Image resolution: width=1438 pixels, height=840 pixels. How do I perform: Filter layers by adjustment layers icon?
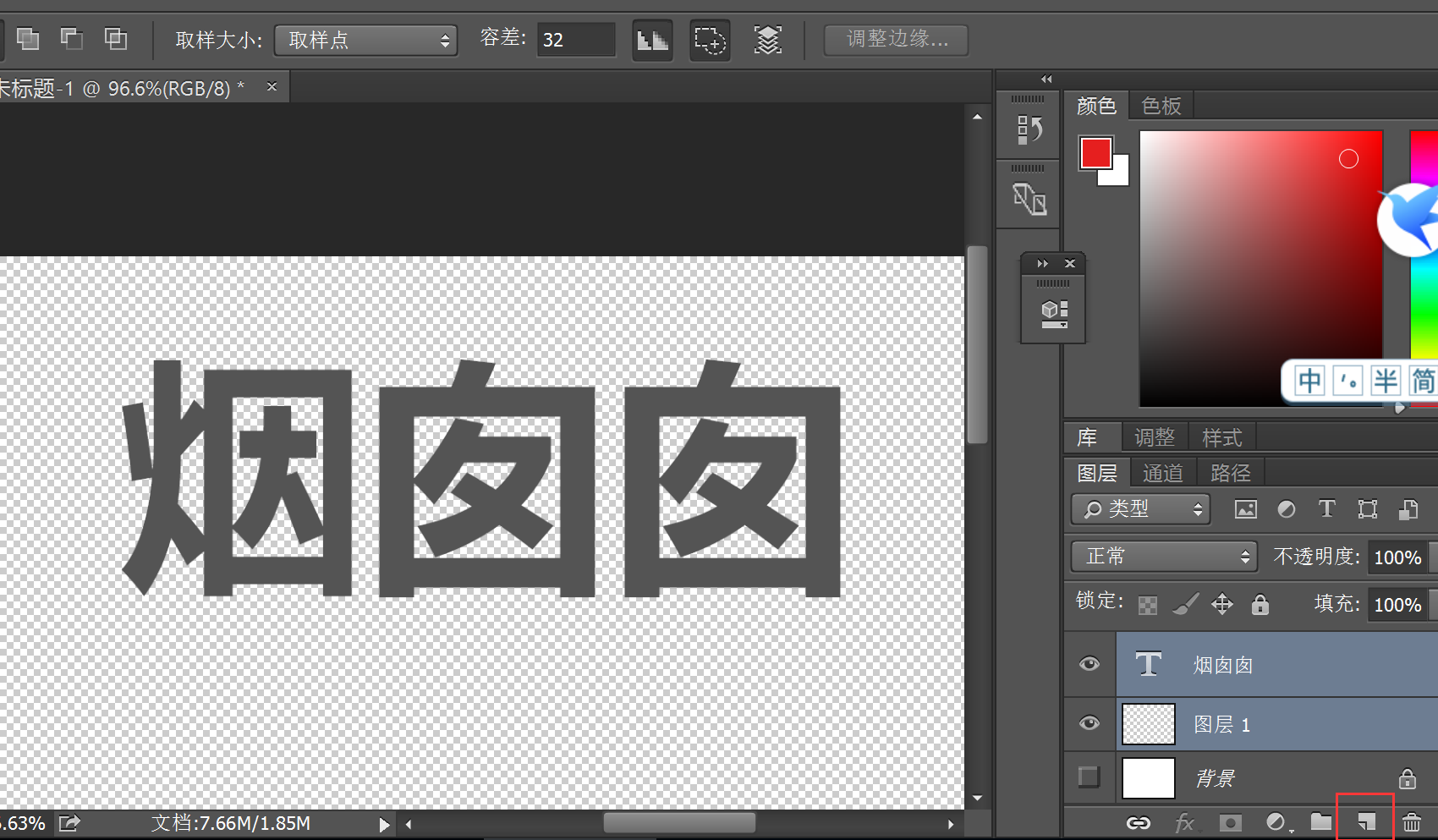pyautogui.click(x=1286, y=509)
